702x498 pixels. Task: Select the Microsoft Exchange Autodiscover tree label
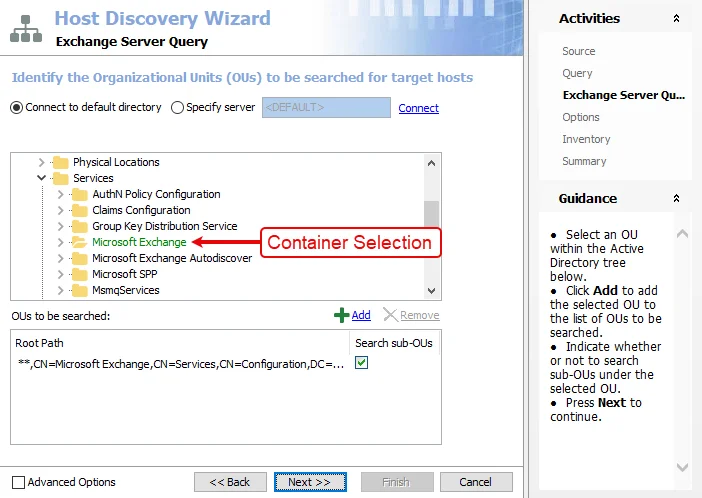[172, 258]
